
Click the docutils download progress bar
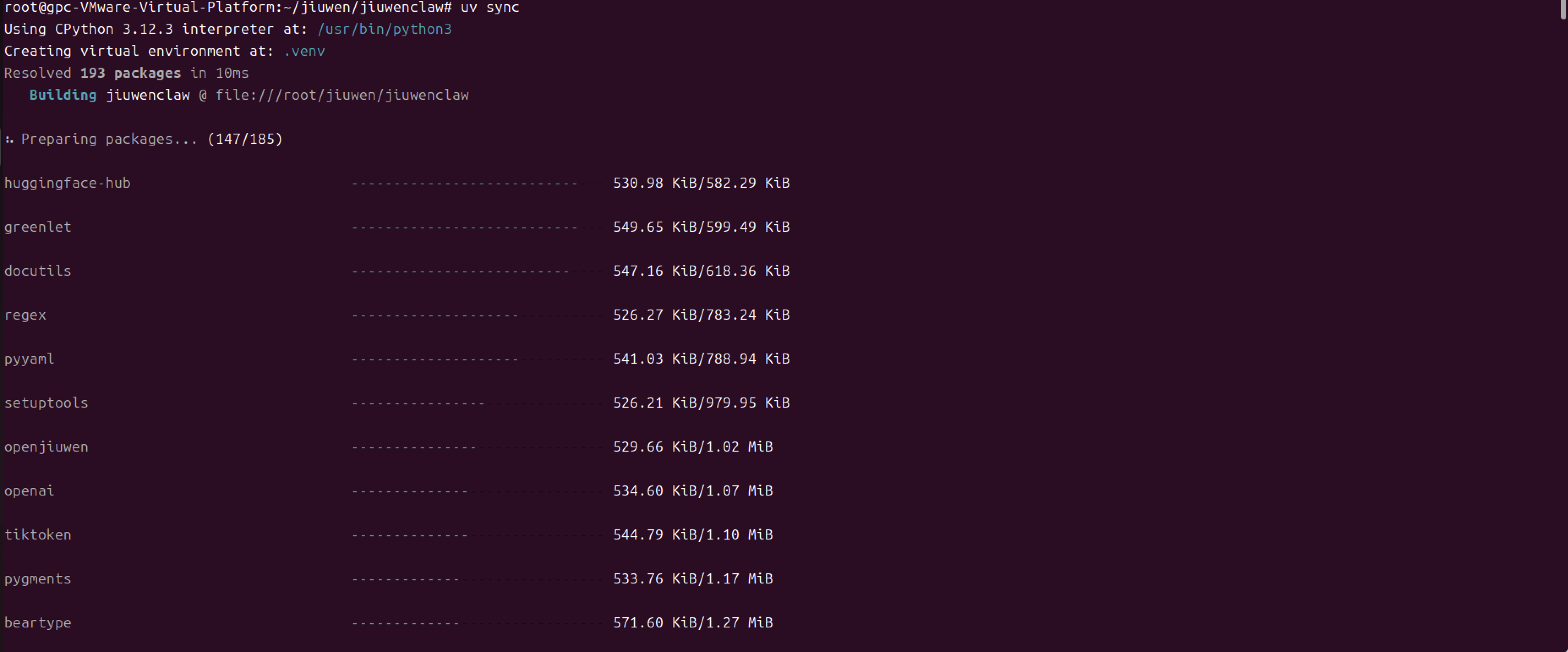[x=478, y=271]
